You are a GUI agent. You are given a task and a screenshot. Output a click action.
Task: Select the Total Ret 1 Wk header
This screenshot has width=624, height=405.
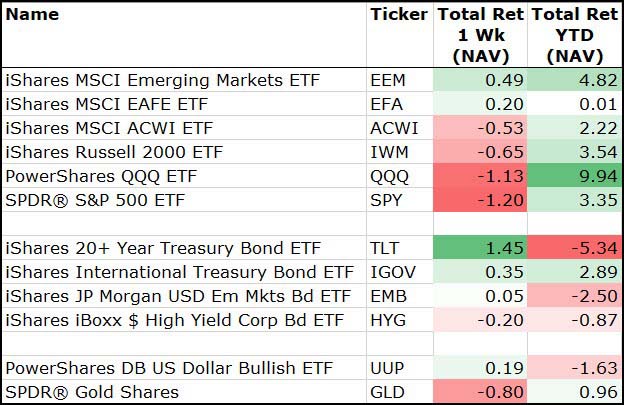481,35
